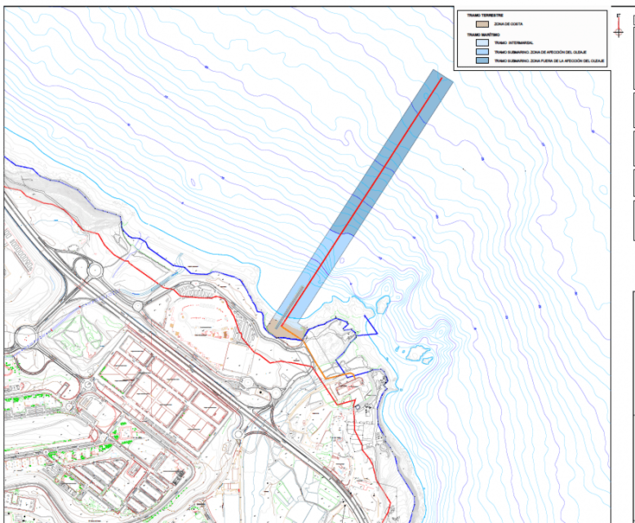Click the north arrow symbol
Screen dimensions: 635x523
pos(619,25)
